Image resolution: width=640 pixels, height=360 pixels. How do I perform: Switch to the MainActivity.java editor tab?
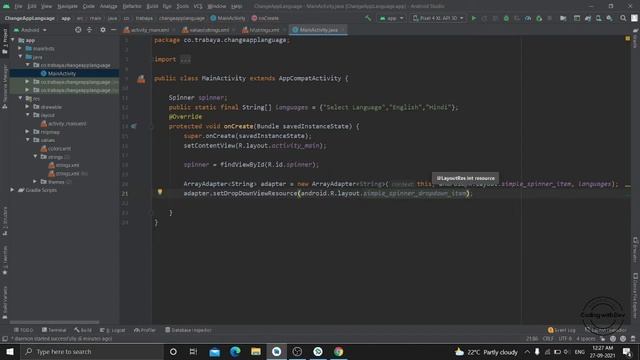318,30
